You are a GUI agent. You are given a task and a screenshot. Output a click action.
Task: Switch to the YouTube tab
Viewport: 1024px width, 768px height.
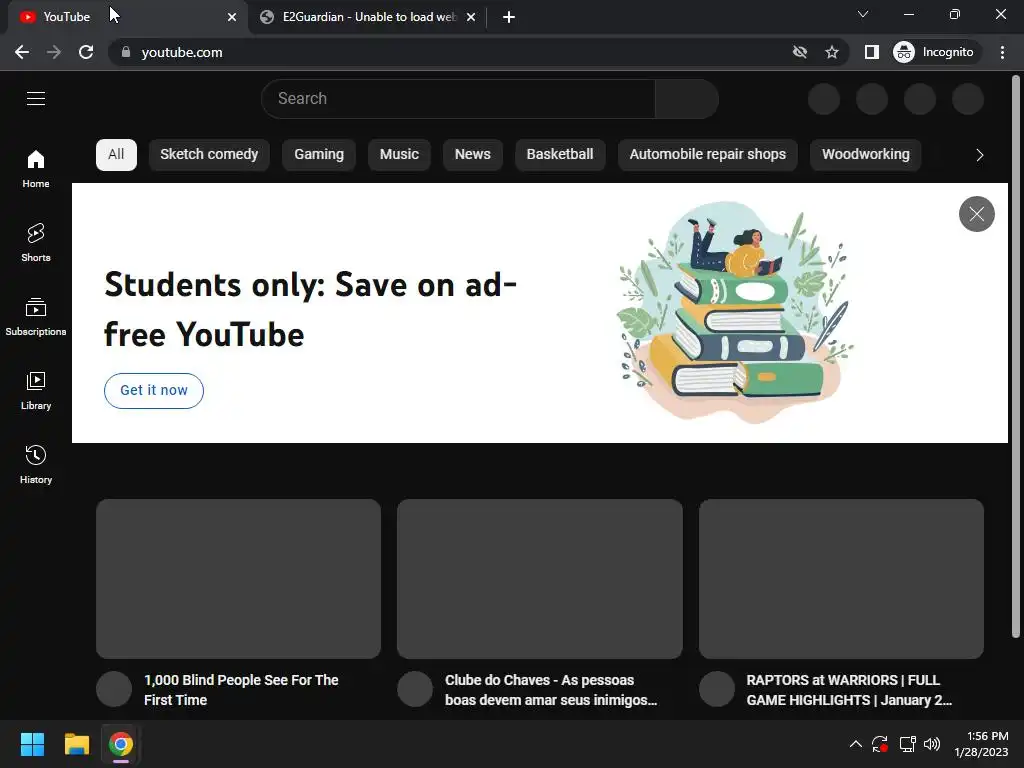point(127,17)
